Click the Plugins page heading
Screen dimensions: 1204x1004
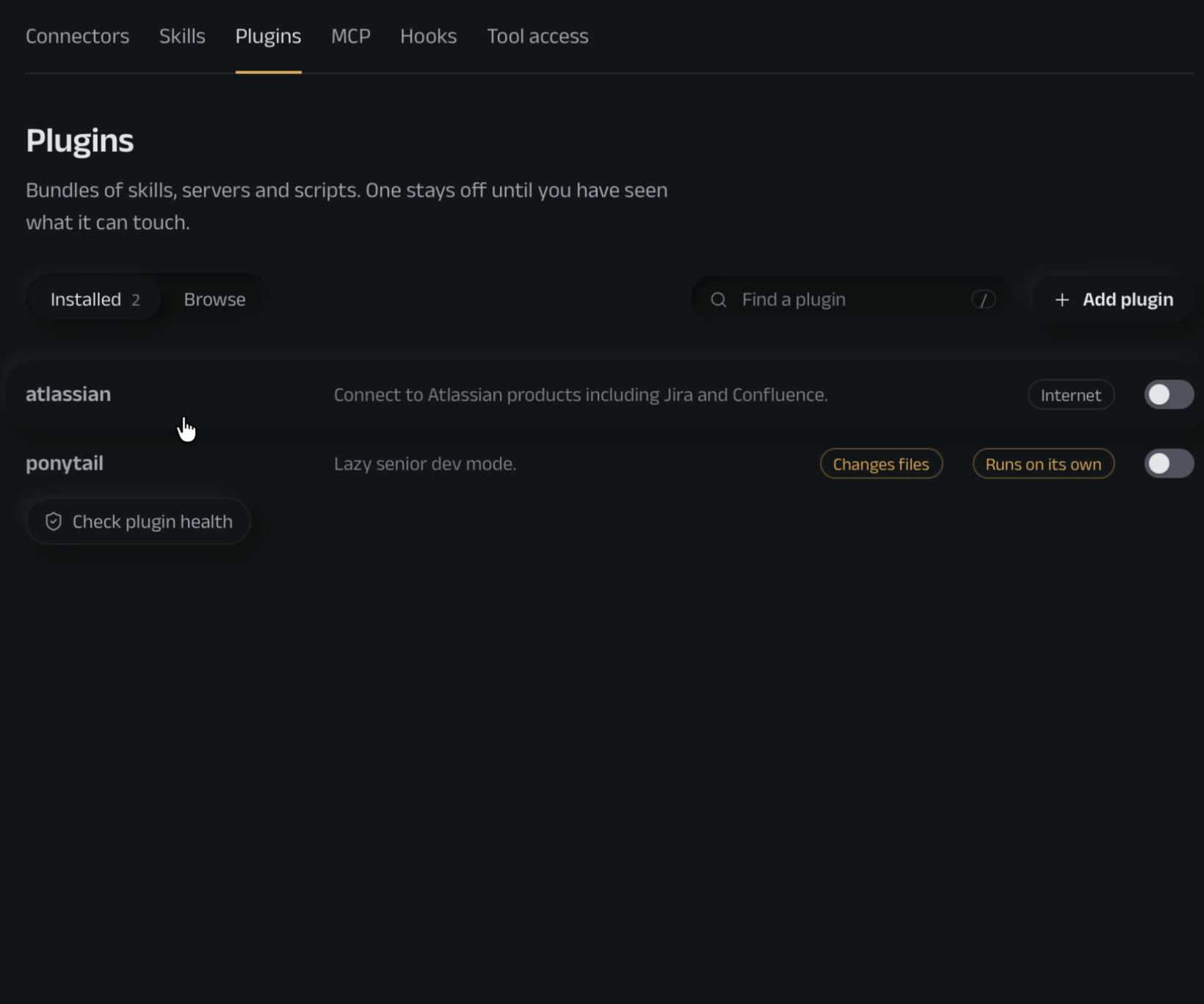pyautogui.click(x=80, y=141)
